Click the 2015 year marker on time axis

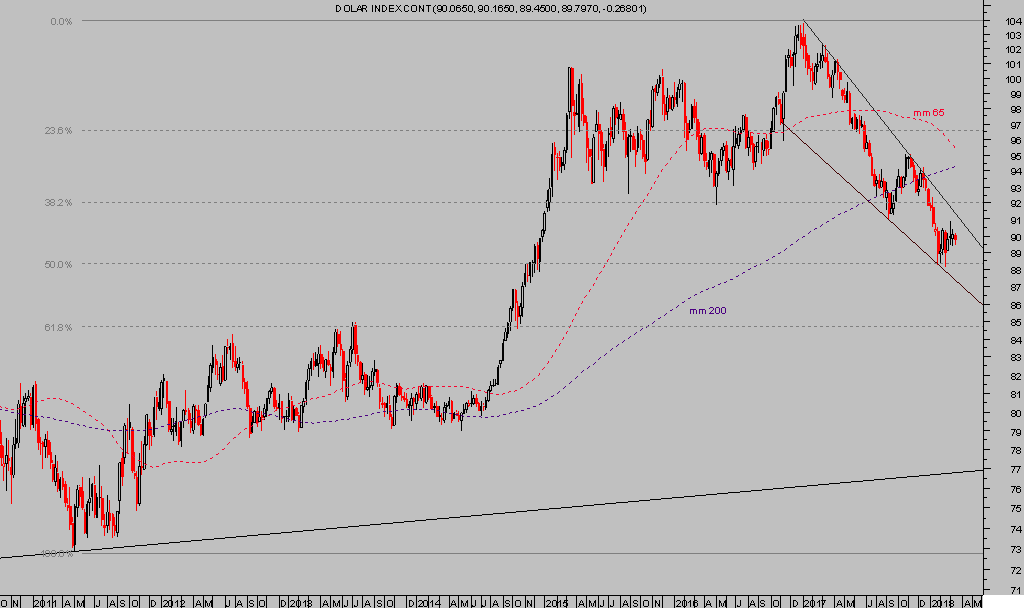(556, 603)
